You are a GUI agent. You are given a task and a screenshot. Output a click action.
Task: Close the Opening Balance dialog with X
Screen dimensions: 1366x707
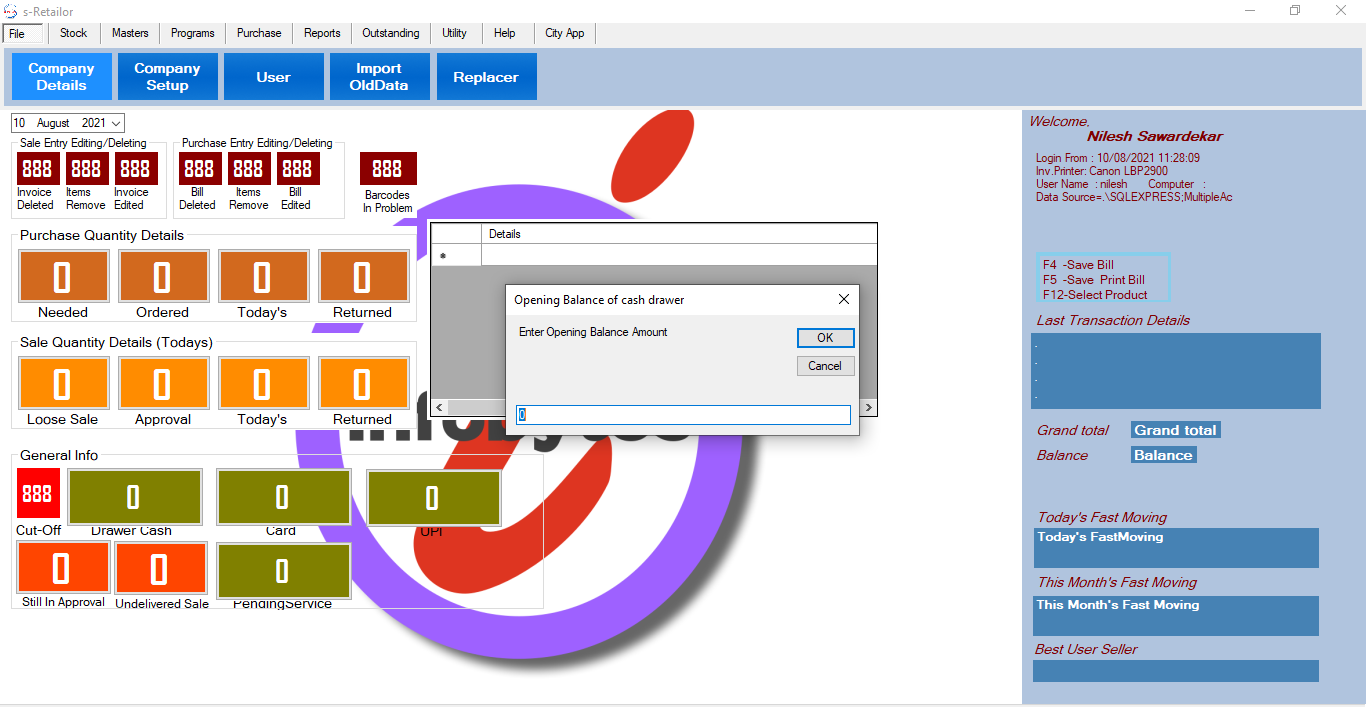tap(843, 299)
